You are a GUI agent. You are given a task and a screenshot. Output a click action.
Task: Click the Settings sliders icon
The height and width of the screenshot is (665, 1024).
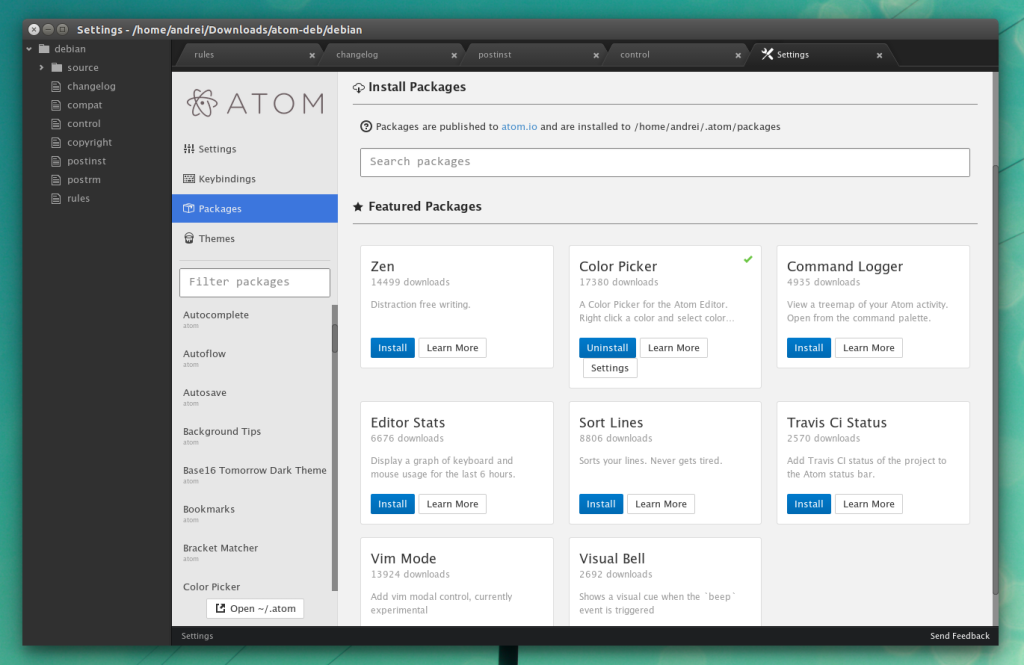click(189, 148)
